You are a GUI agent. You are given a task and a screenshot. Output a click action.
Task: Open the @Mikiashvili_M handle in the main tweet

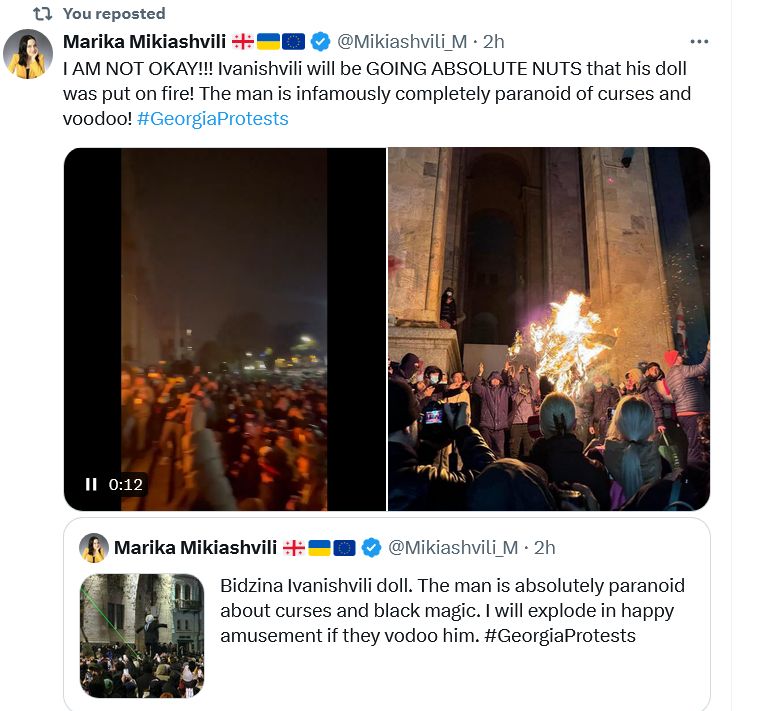click(x=402, y=41)
